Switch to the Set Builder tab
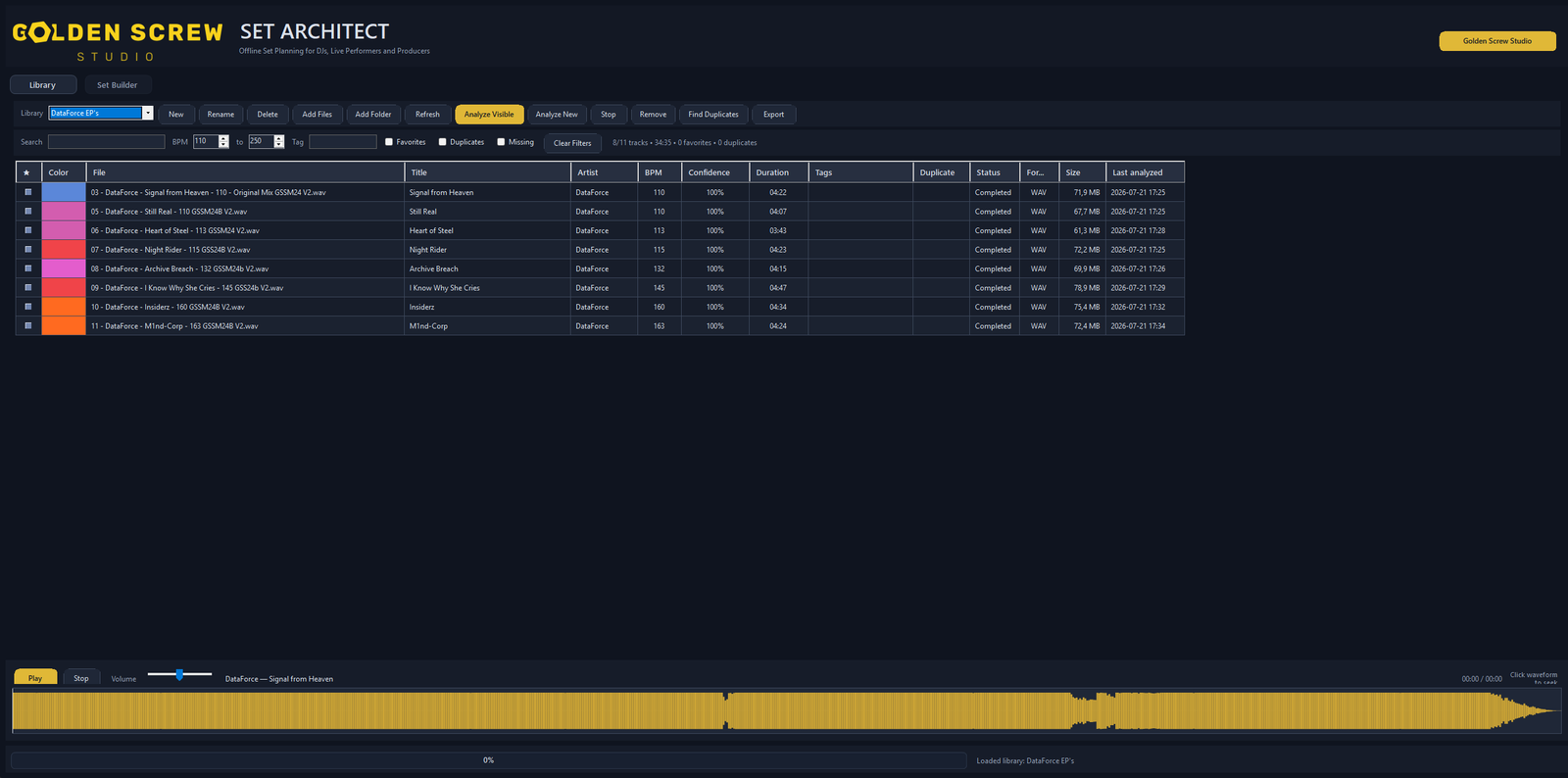Viewport: 1568px width, 778px height. (x=118, y=85)
